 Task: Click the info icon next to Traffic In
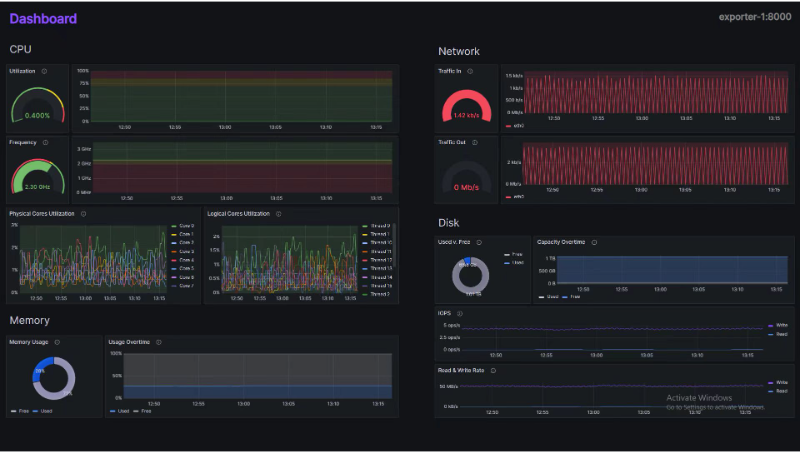coord(470,71)
